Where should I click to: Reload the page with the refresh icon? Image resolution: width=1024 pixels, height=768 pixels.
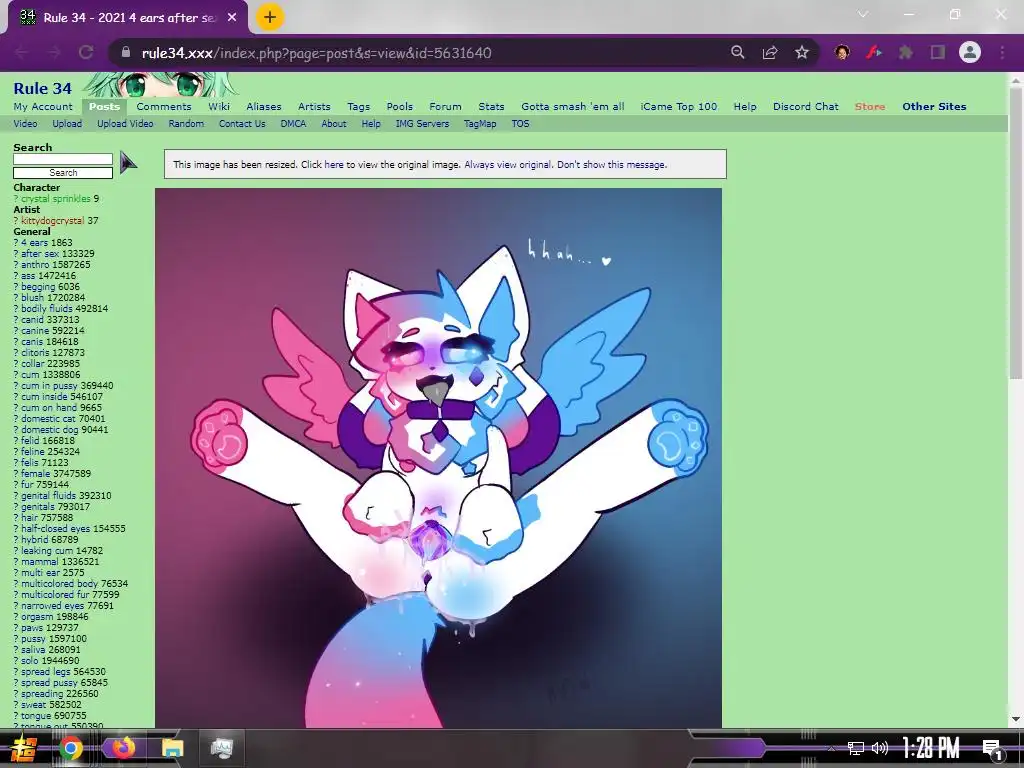click(x=86, y=53)
